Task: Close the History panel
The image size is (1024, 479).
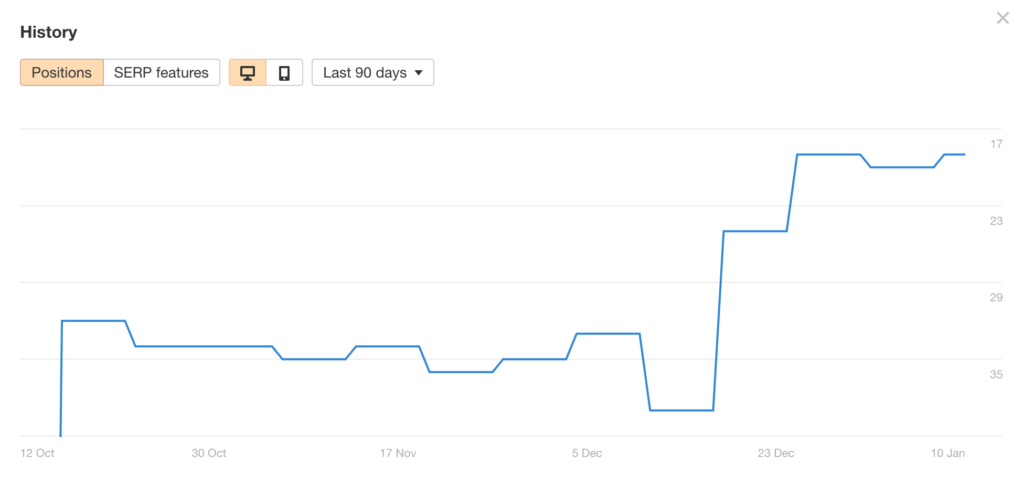Action: pos(1002,18)
